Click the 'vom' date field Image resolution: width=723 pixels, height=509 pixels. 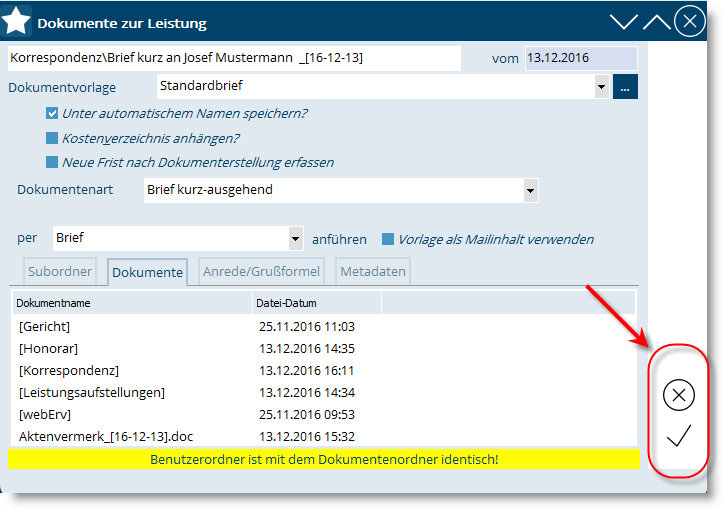(580, 58)
